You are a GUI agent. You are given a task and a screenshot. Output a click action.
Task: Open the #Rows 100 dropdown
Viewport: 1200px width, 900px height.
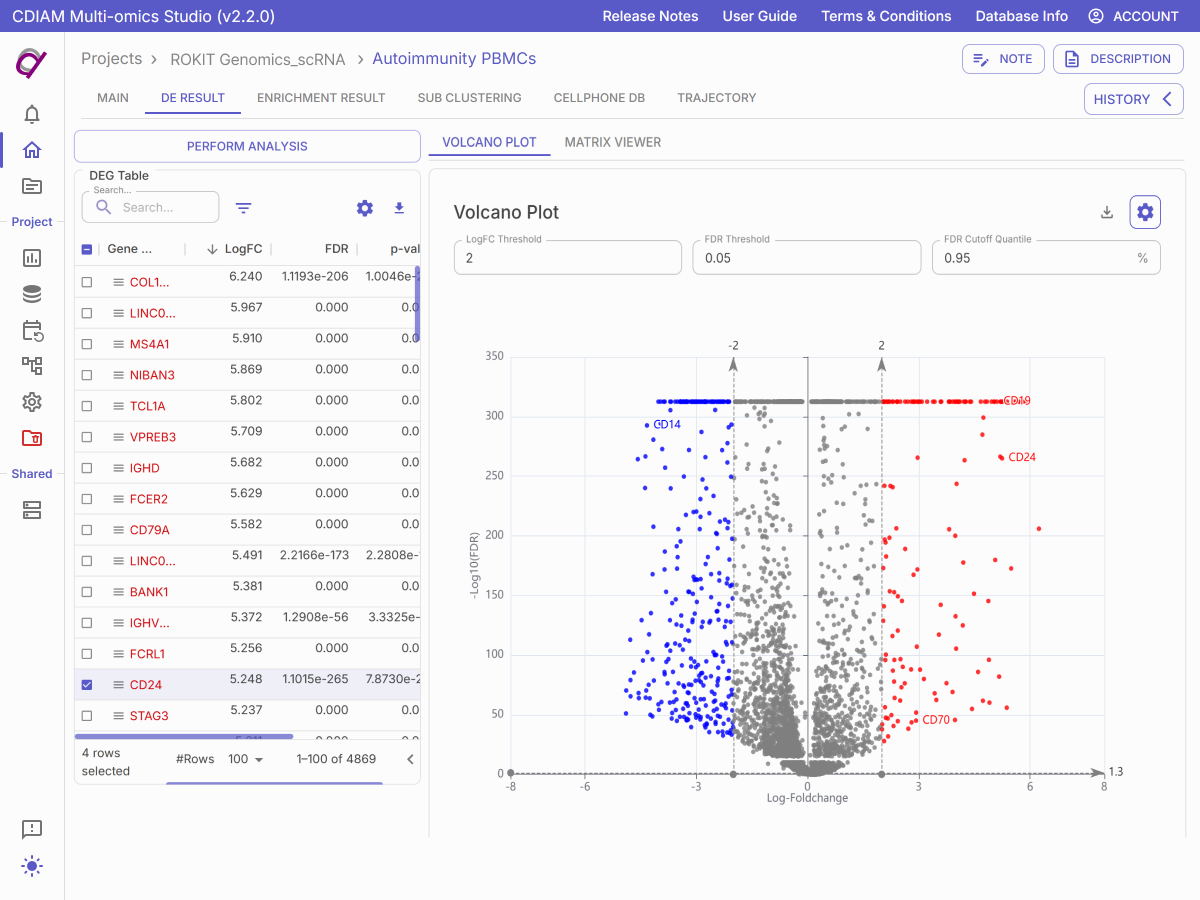(x=246, y=759)
